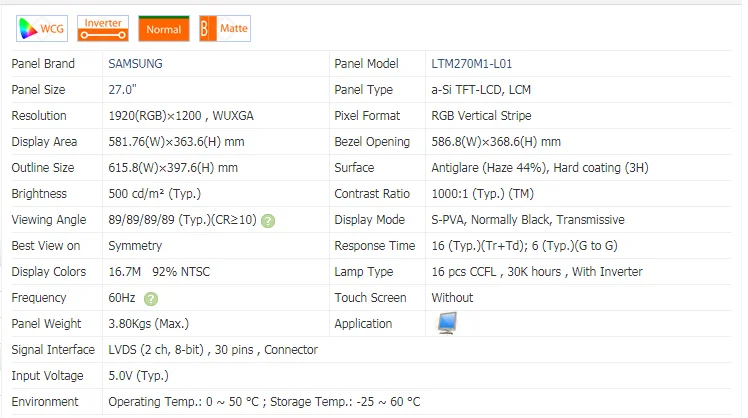This screenshot has height=418, width=748.
Task: Select the Symmetry best view value
Action: (x=135, y=246)
